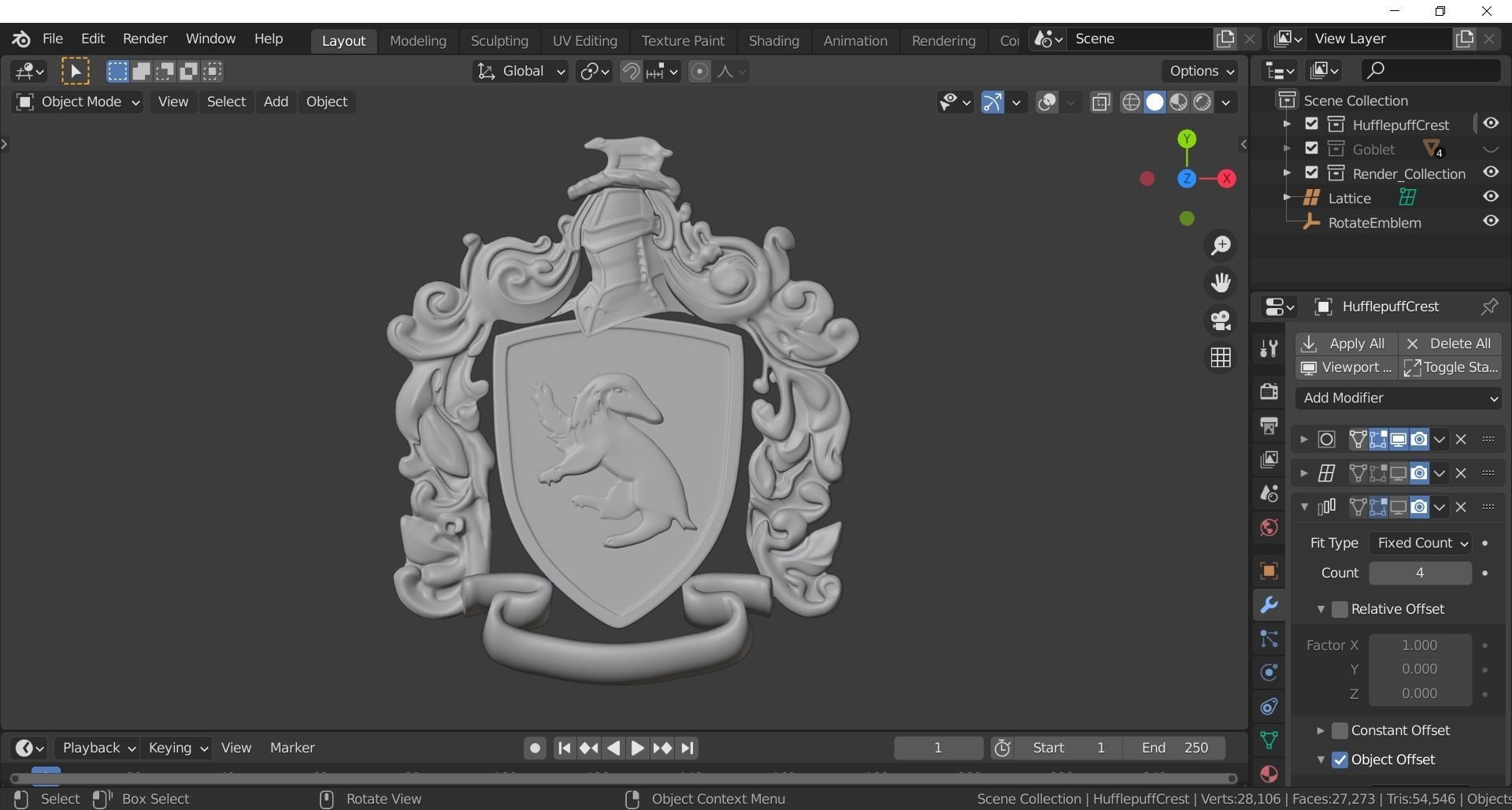Toggle show overlays button
Viewport: 1512px width, 810px height.
(x=1047, y=102)
